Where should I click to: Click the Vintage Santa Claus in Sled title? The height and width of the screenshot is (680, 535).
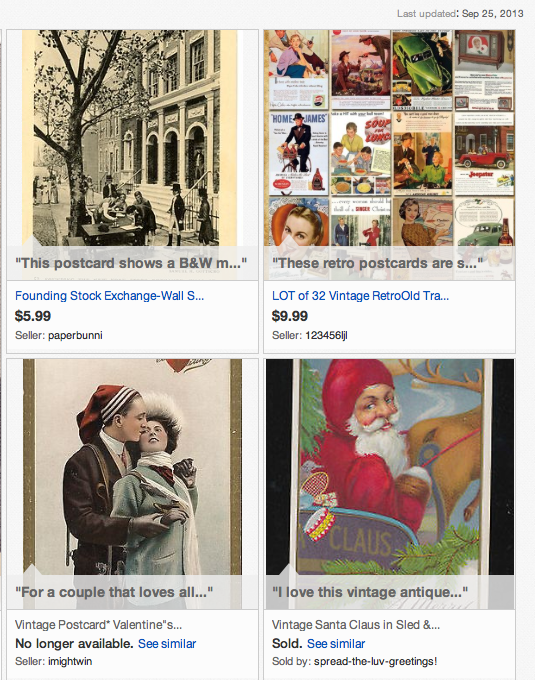pyautogui.click(x=356, y=624)
